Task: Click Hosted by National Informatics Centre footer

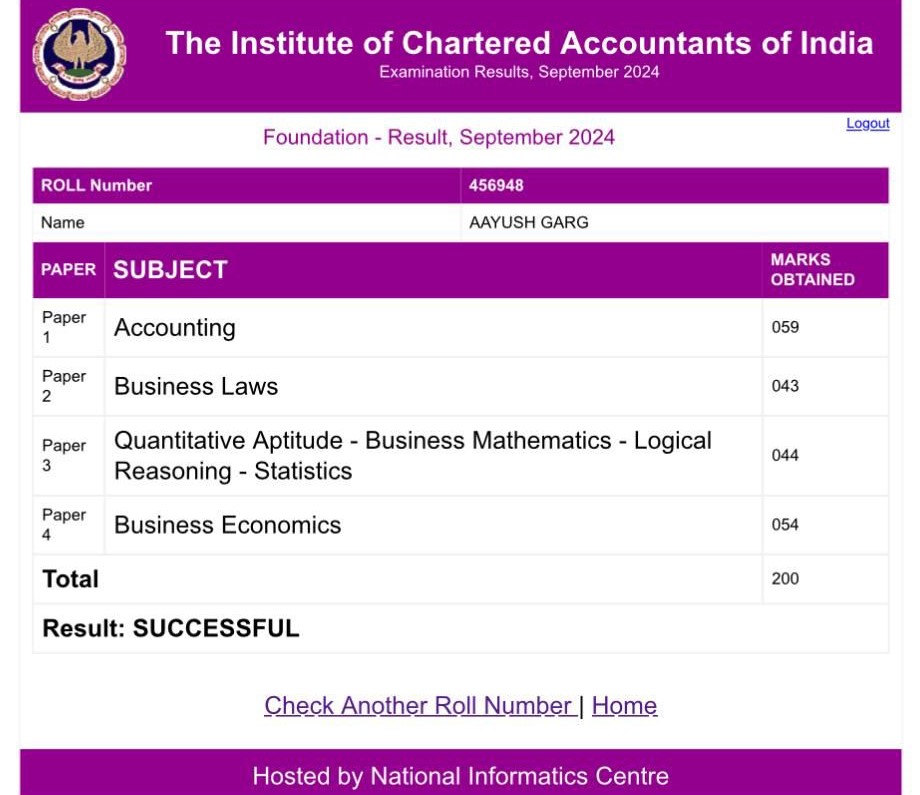Action: point(460,776)
